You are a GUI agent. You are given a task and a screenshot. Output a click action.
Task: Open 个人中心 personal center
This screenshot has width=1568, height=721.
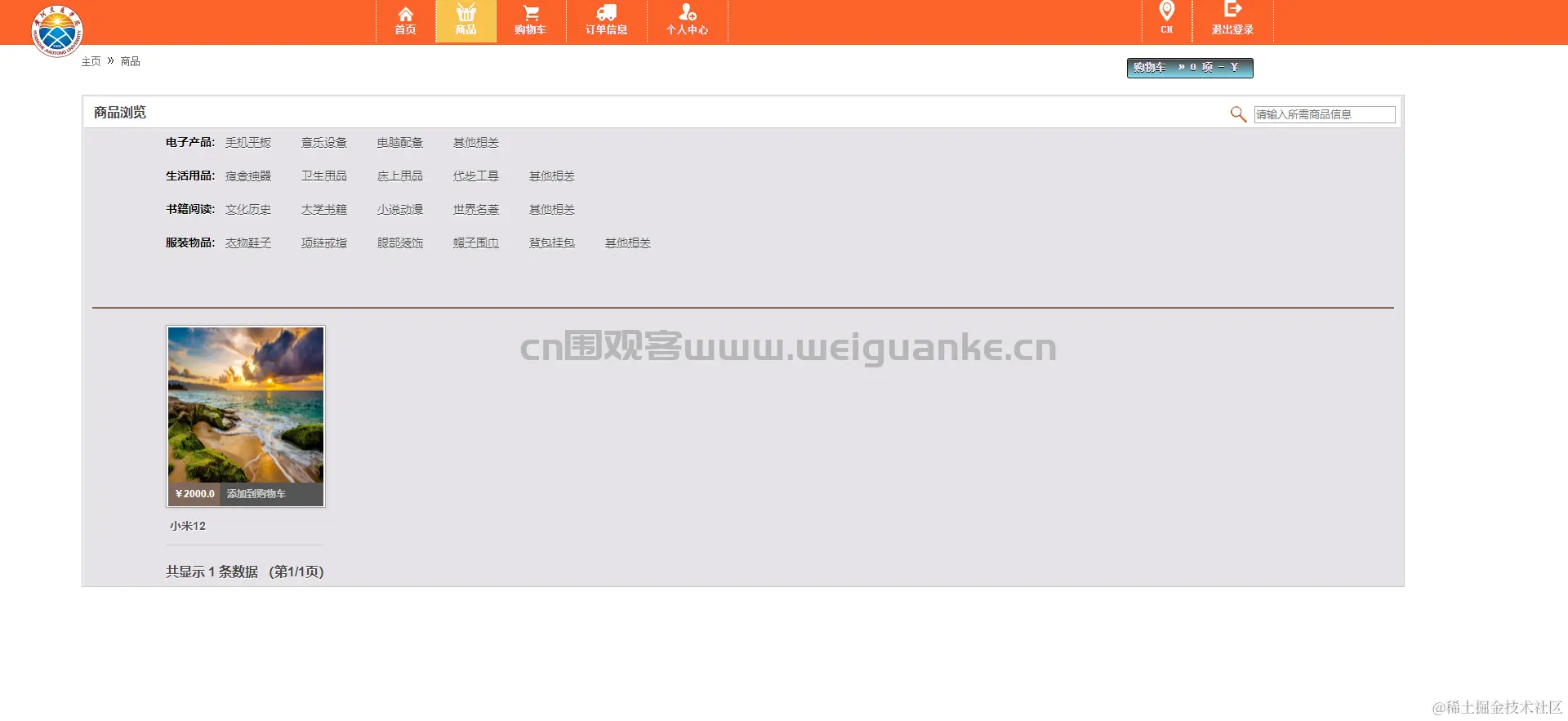click(x=687, y=21)
